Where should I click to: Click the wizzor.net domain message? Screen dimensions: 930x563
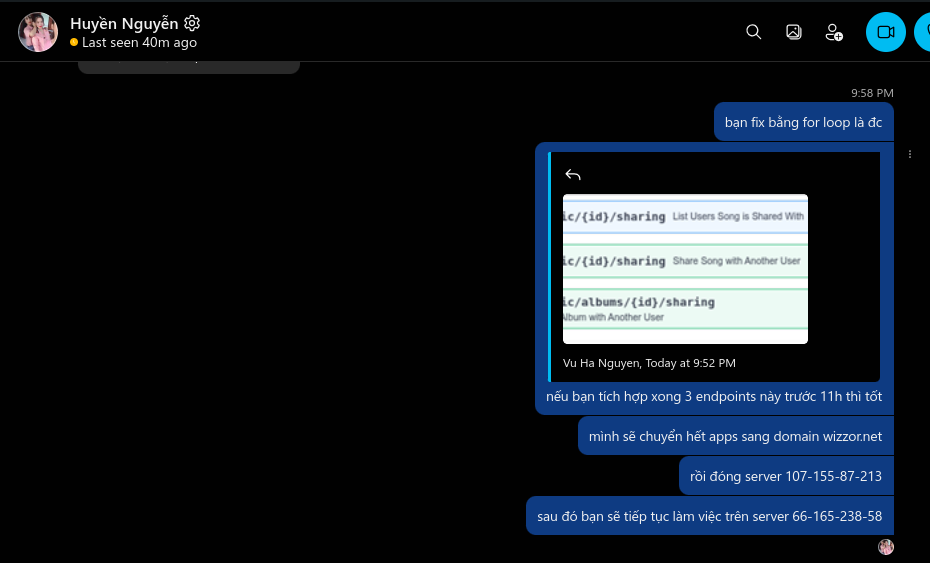(735, 436)
